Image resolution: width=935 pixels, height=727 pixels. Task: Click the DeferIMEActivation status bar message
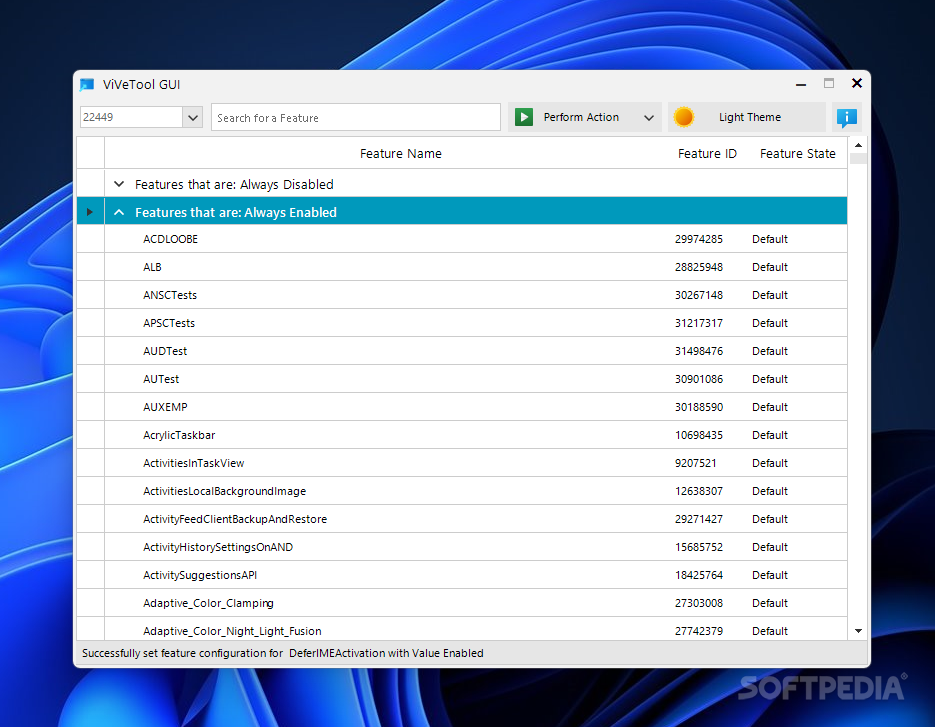pyautogui.click(x=283, y=653)
